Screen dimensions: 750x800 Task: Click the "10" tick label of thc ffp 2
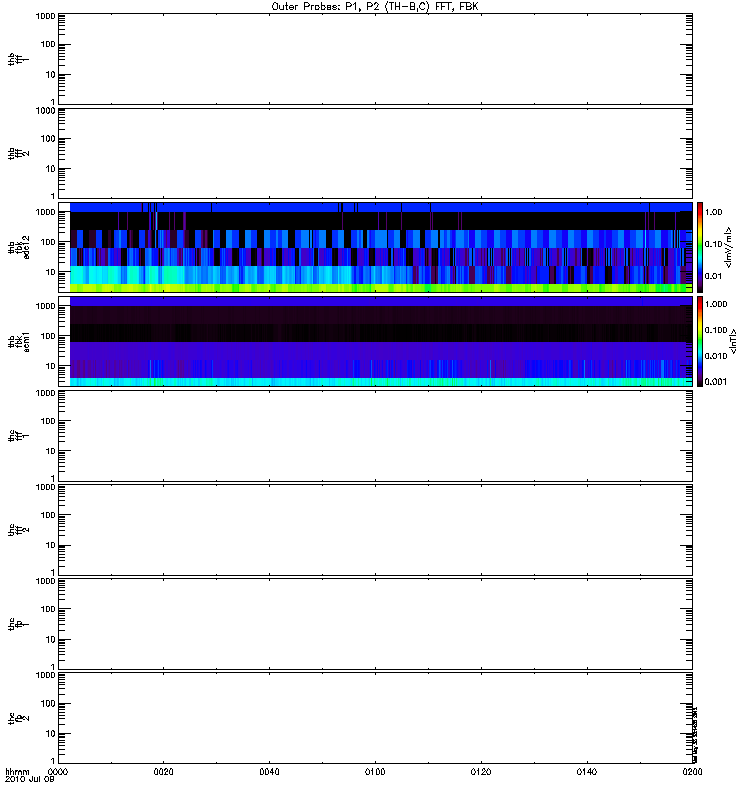[x=51, y=734]
